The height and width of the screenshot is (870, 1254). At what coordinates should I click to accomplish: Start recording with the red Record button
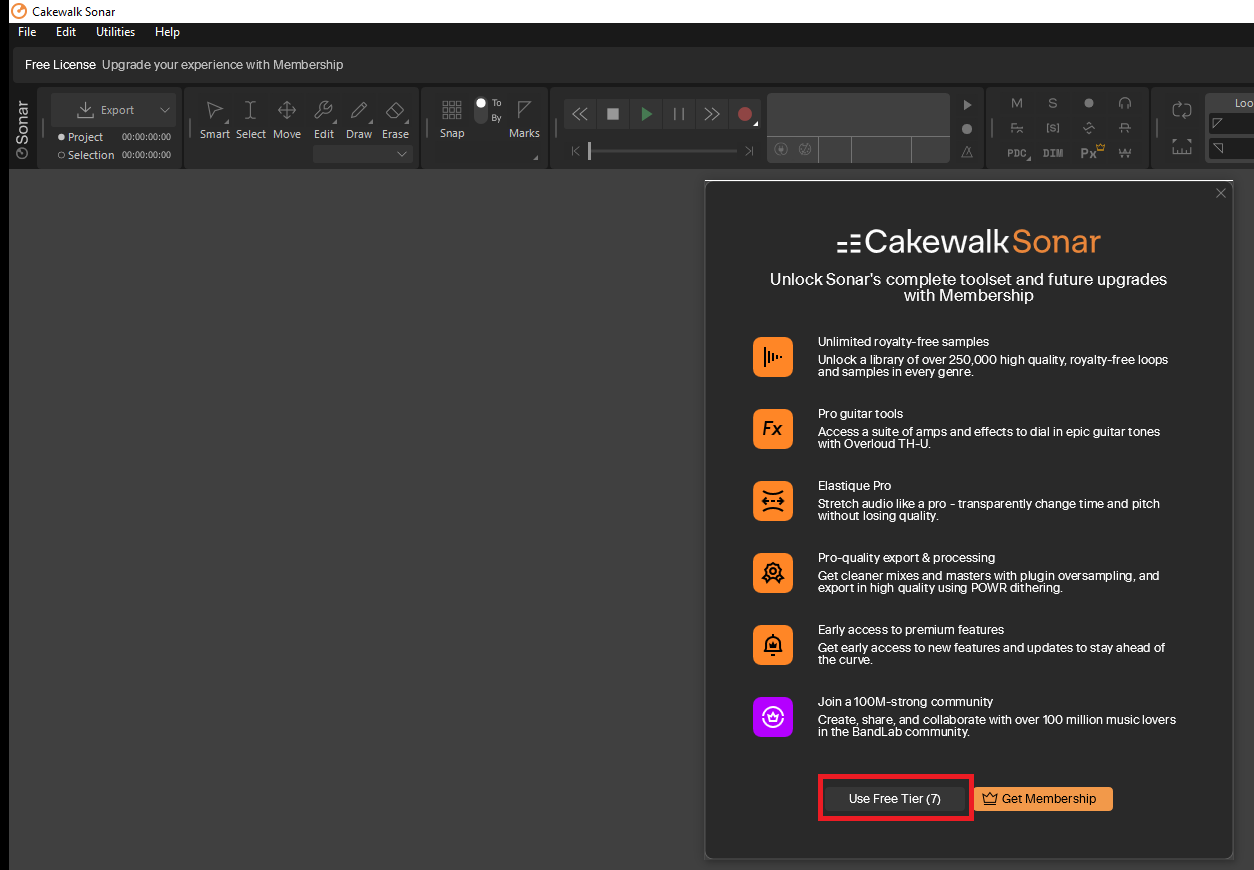(744, 114)
